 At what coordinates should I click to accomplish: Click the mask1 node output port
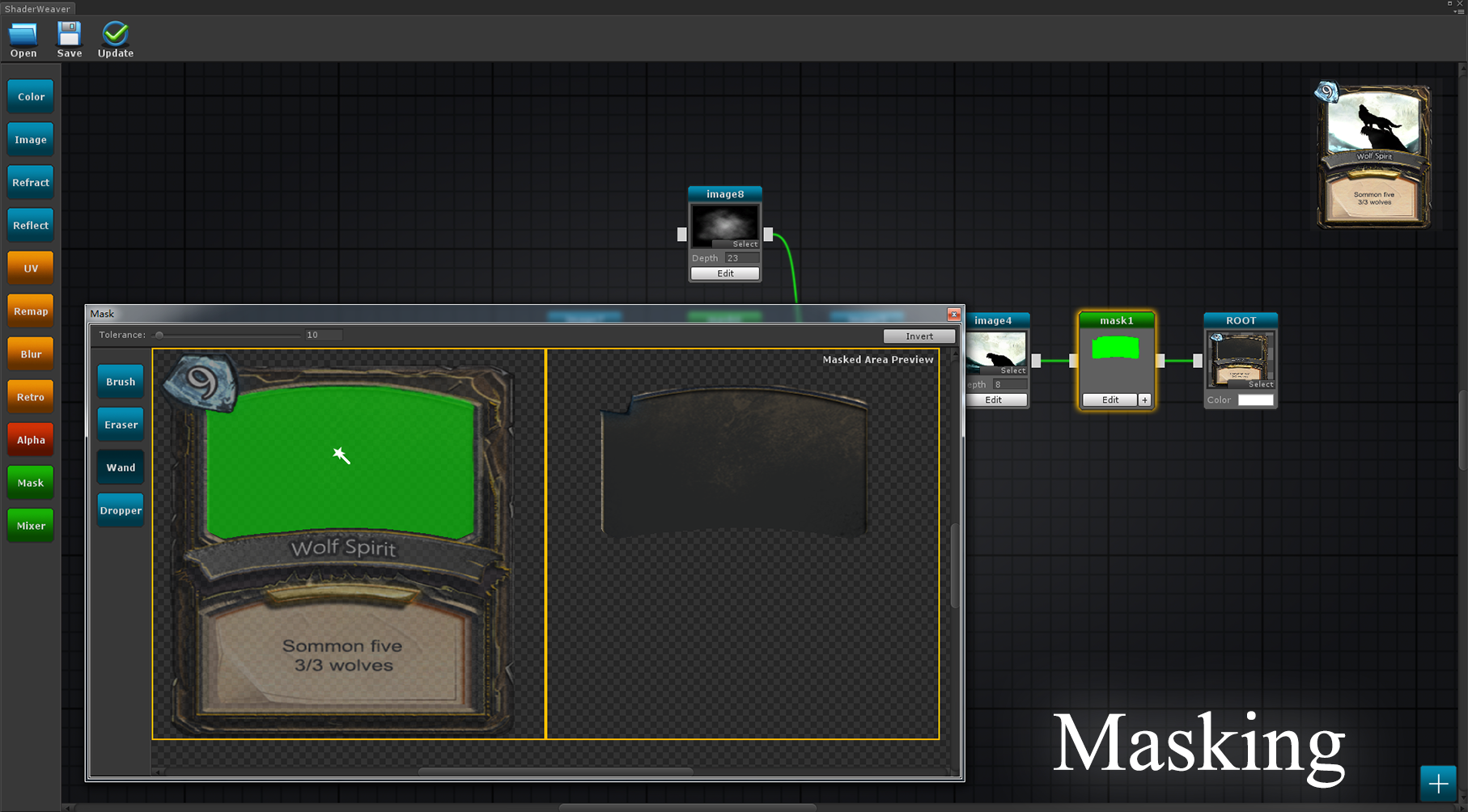(x=1160, y=361)
